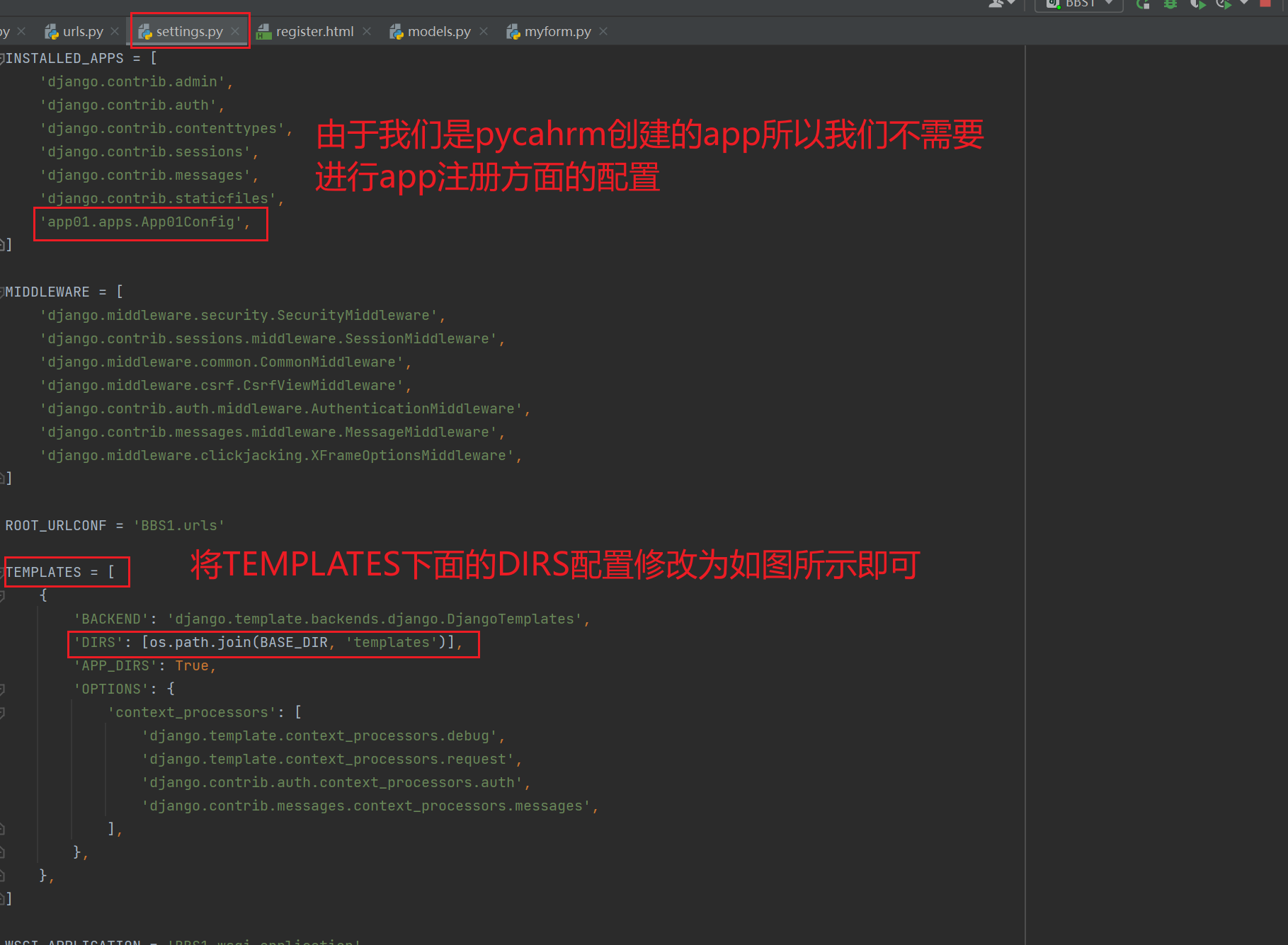Viewport: 1288px width, 945px height.
Task: Switch to the urls.py tab
Action: click(82, 32)
